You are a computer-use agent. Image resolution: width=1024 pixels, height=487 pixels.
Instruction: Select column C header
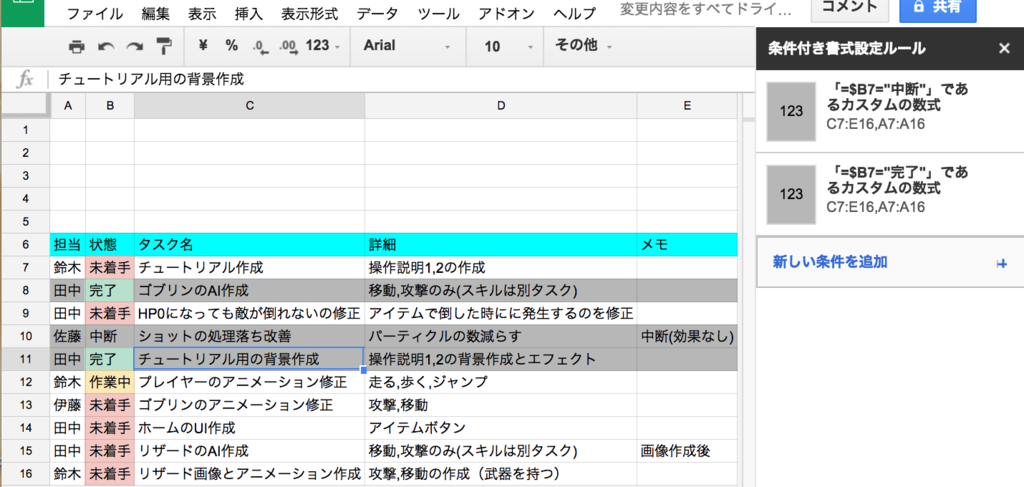click(249, 106)
